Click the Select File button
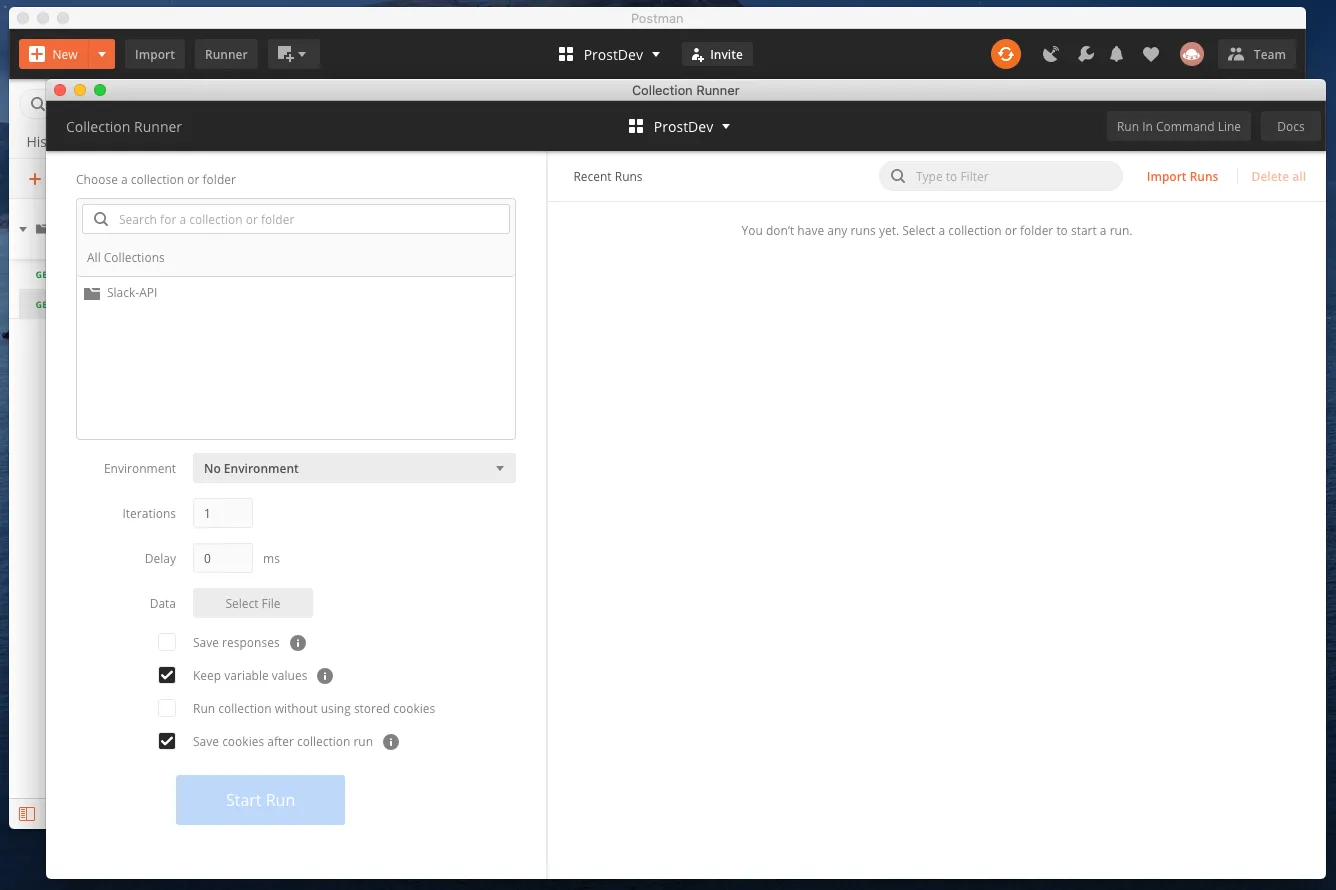This screenshot has width=1336, height=890. click(x=253, y=603)
